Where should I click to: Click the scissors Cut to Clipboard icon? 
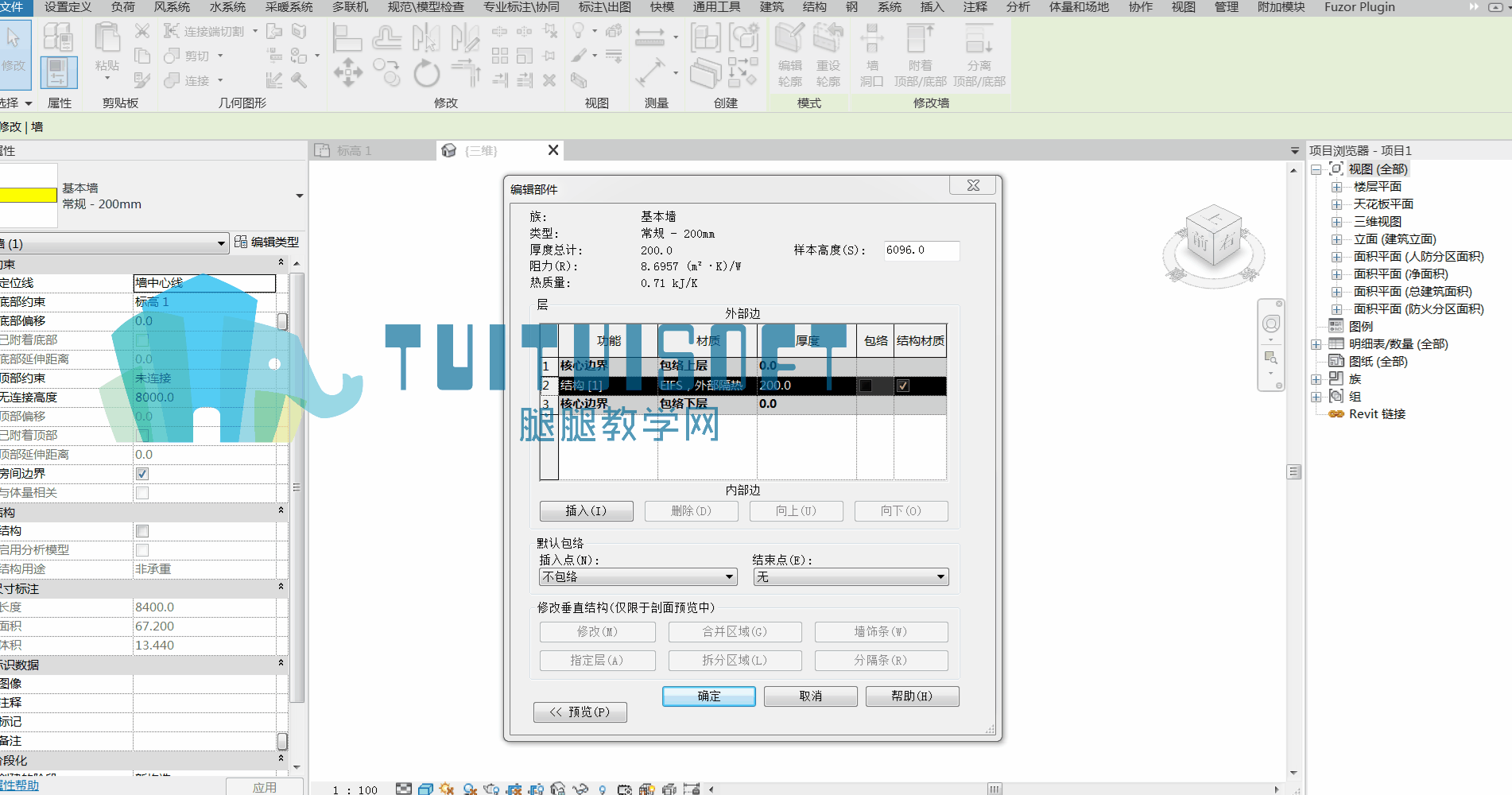(x=142, y=31)
